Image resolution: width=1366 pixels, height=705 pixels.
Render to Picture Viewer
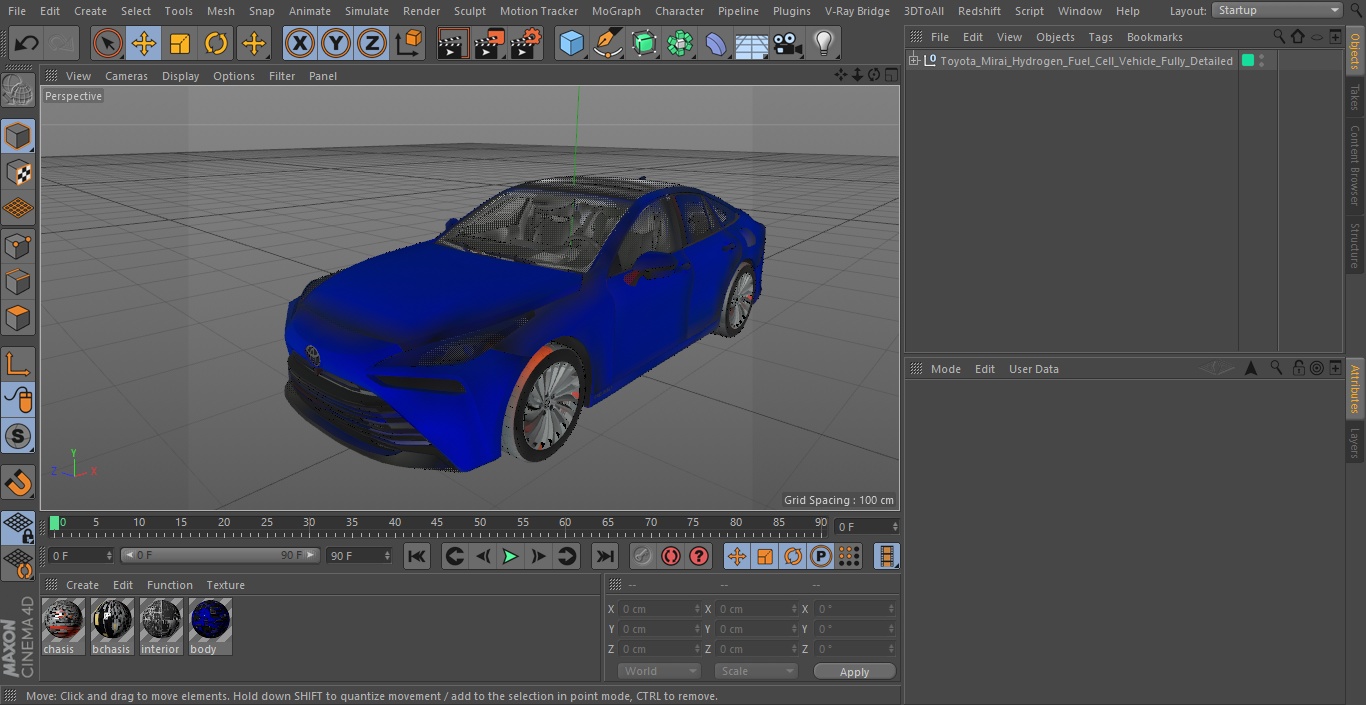click(490, 43)
